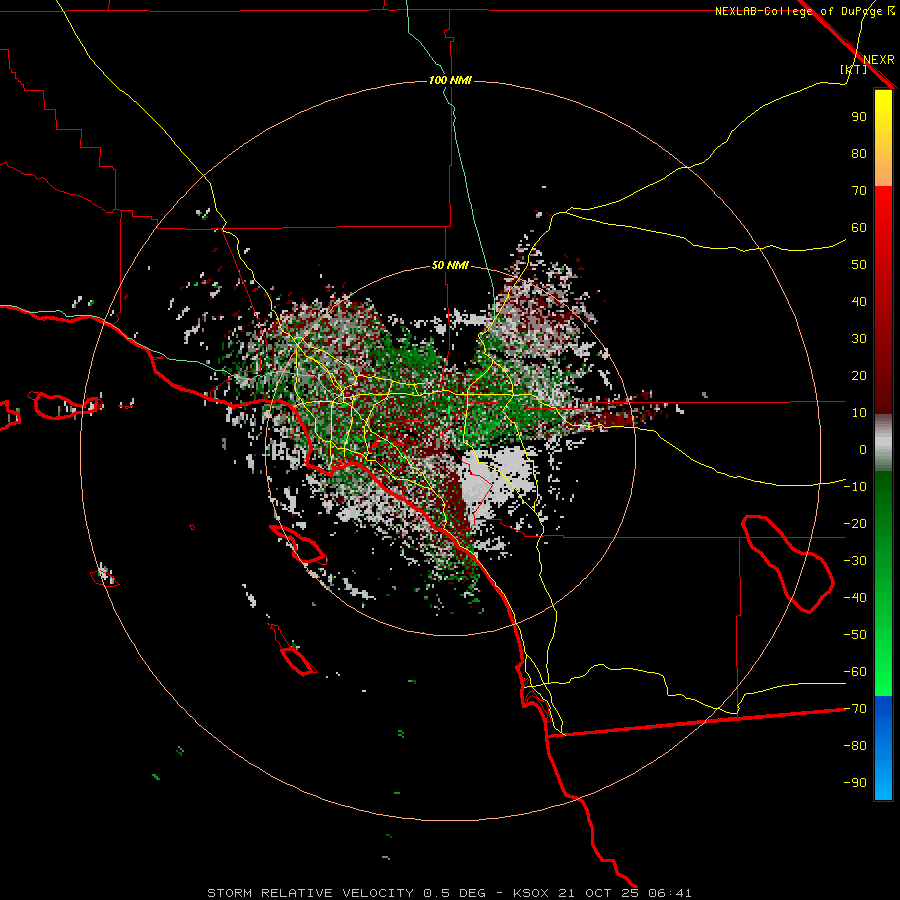Image resolution: width=900 pixels, height=900 pixels.
Task: Click the -20 value on the velocity scale
Action: coord(855,523)
